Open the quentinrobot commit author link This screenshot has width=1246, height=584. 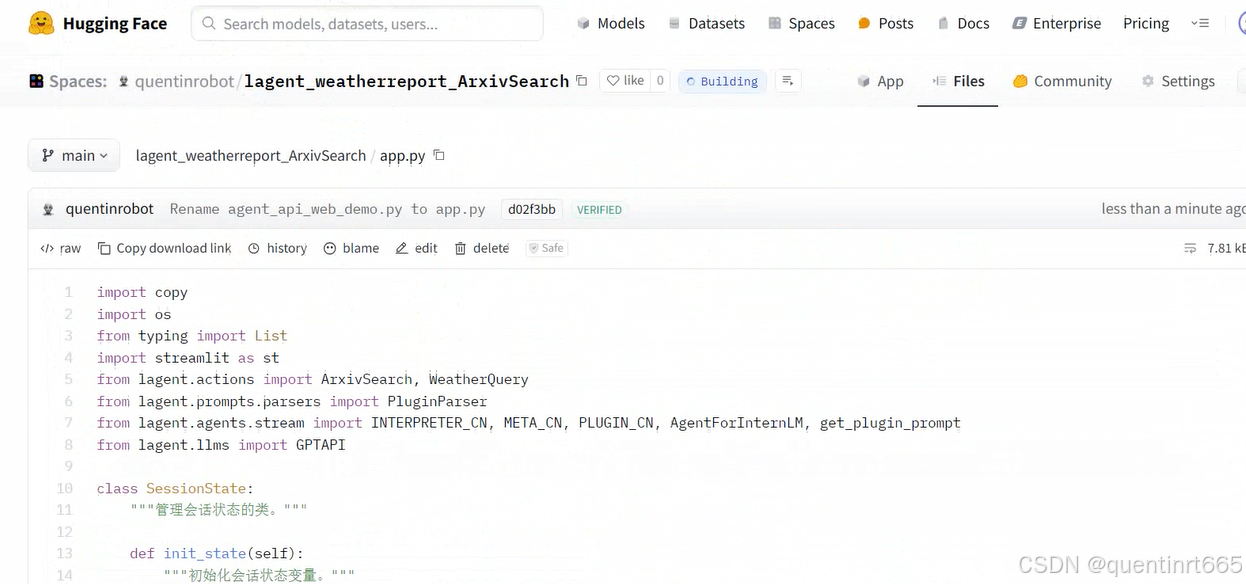coord(110,209)
